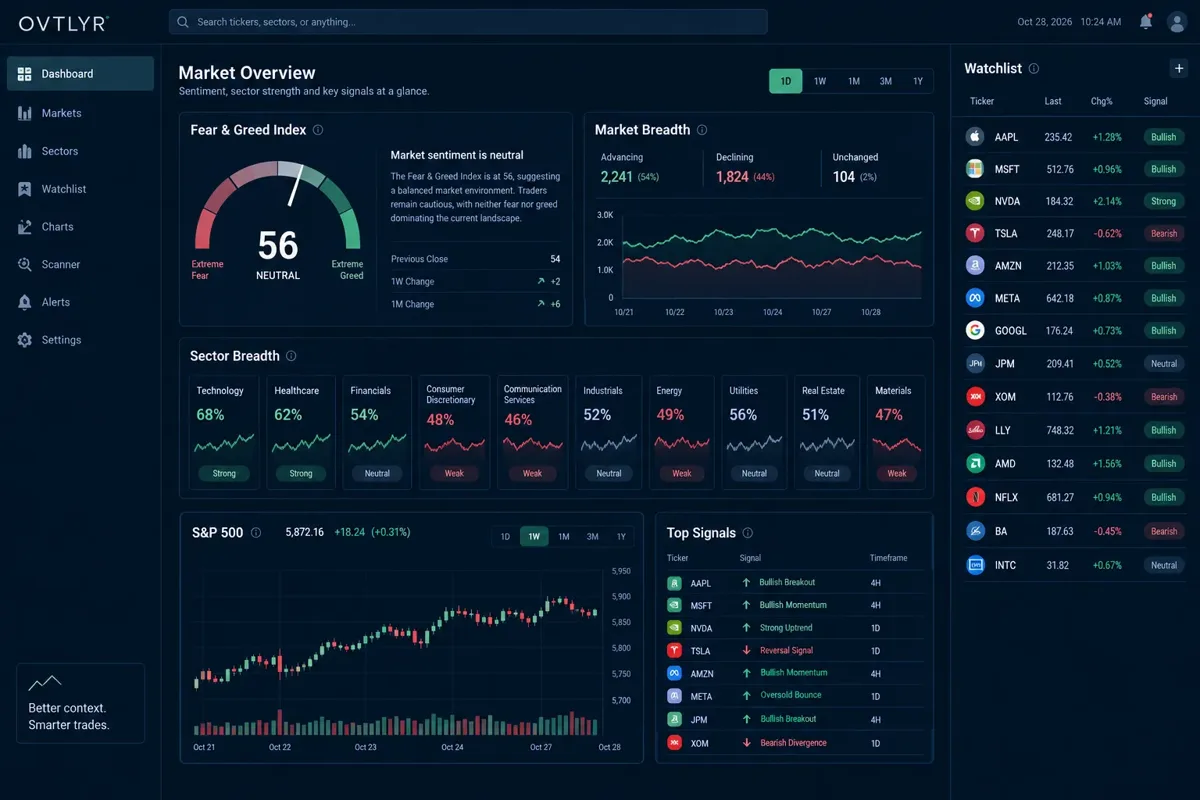Click the XOM logo in the Watchlist
Screen dimensions: 1200x800
(975, 397)
